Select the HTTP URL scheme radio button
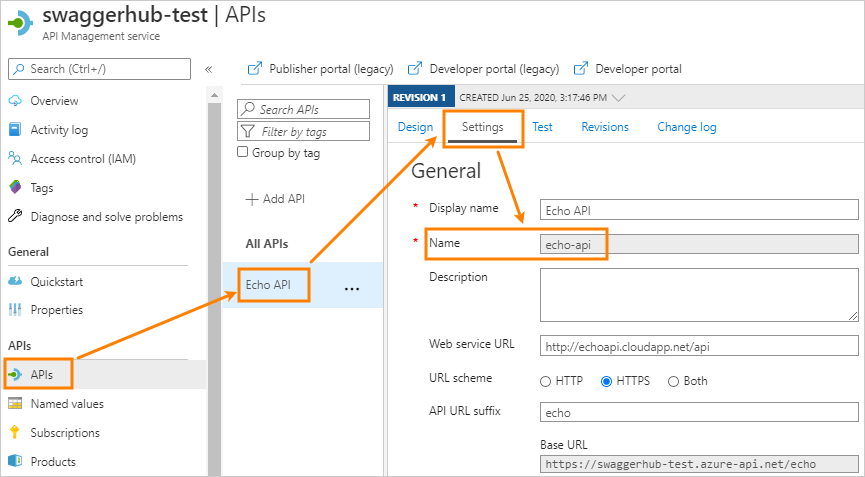 pos(545,381)
